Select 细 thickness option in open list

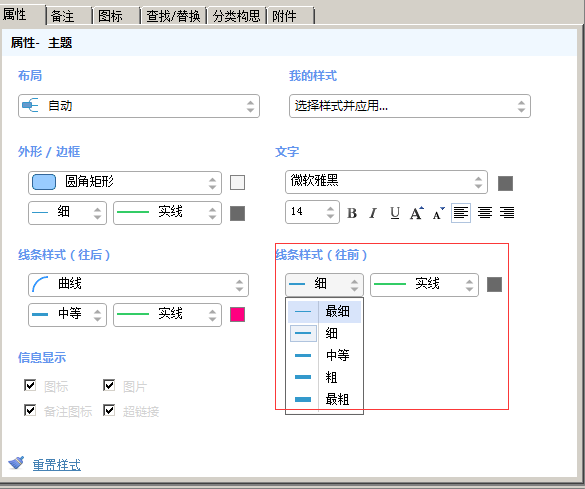click(x=324, y=333)
